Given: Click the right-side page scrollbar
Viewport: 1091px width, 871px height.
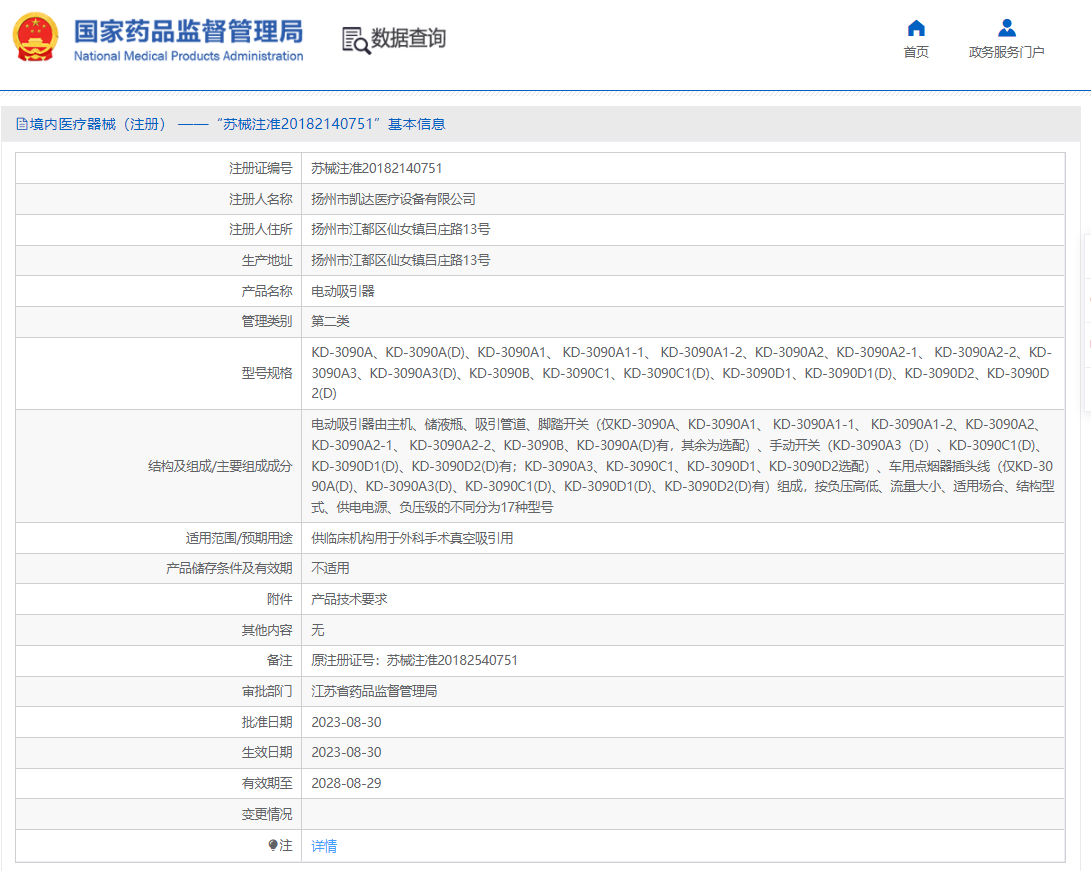Looking at the screenshot, I should 1085,300.
